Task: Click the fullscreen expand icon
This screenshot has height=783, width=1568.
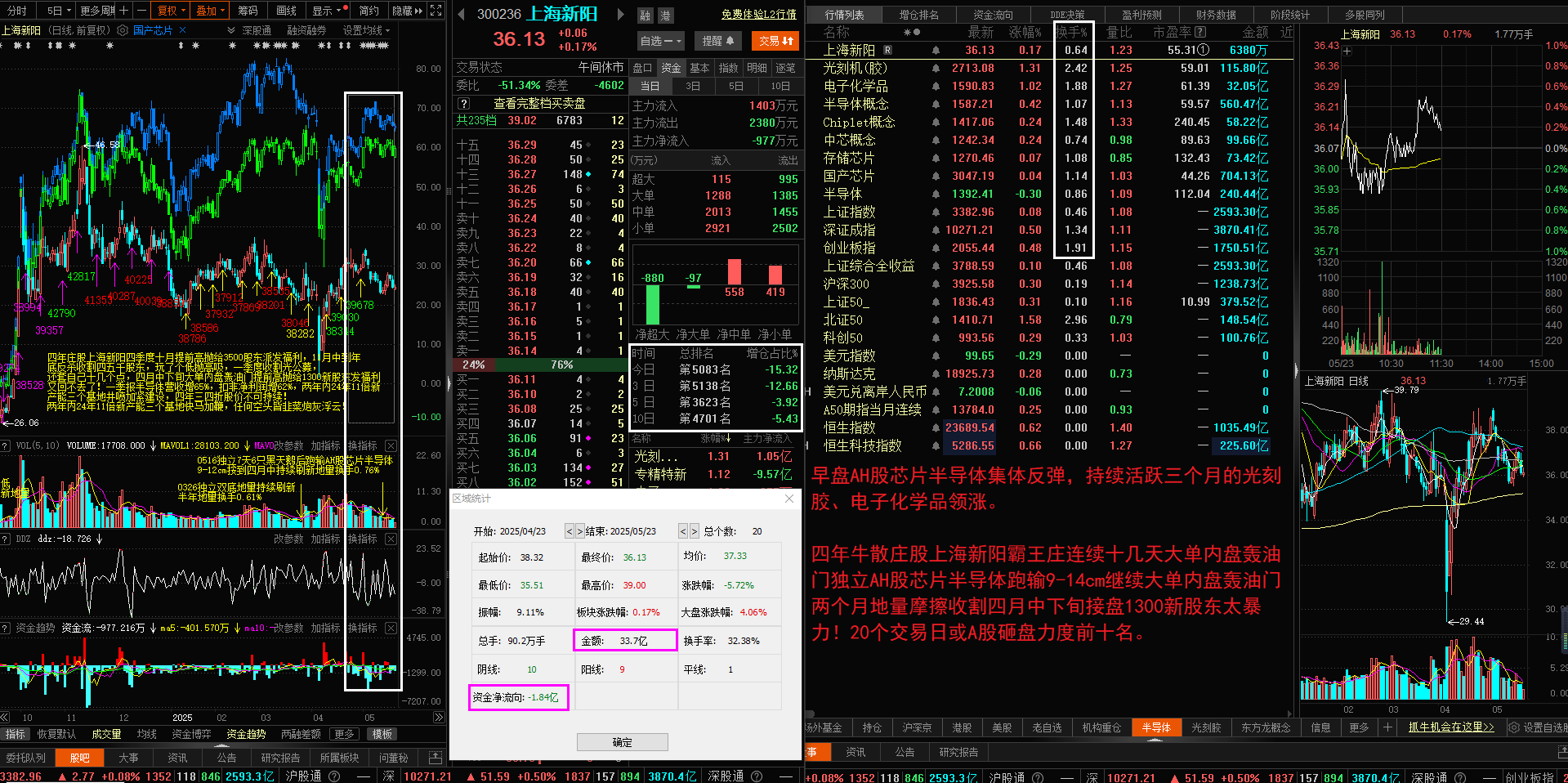Action: click(436, 11)
